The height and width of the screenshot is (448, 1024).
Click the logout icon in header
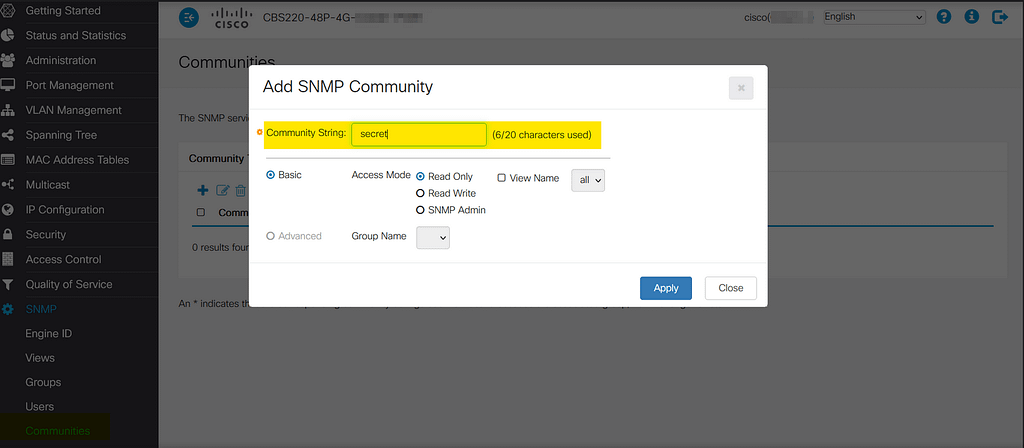998,17
